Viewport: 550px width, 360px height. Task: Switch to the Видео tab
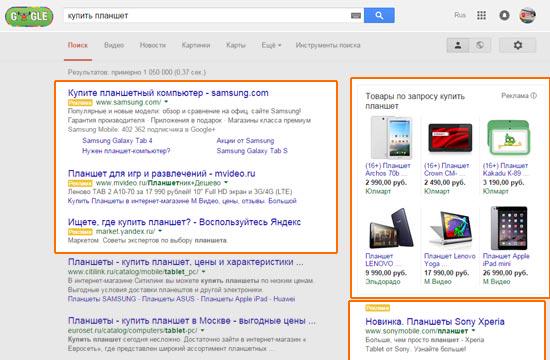tap(114, 45)
